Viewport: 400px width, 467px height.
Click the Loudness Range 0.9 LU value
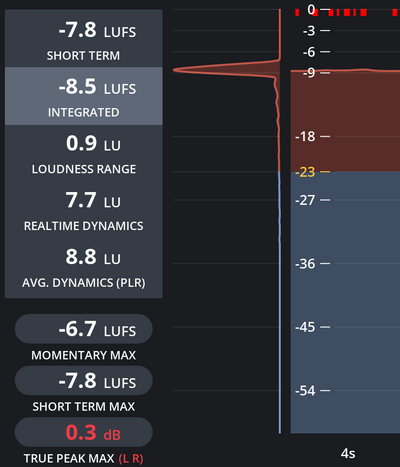pyautogui.click(x=93, y=144)
